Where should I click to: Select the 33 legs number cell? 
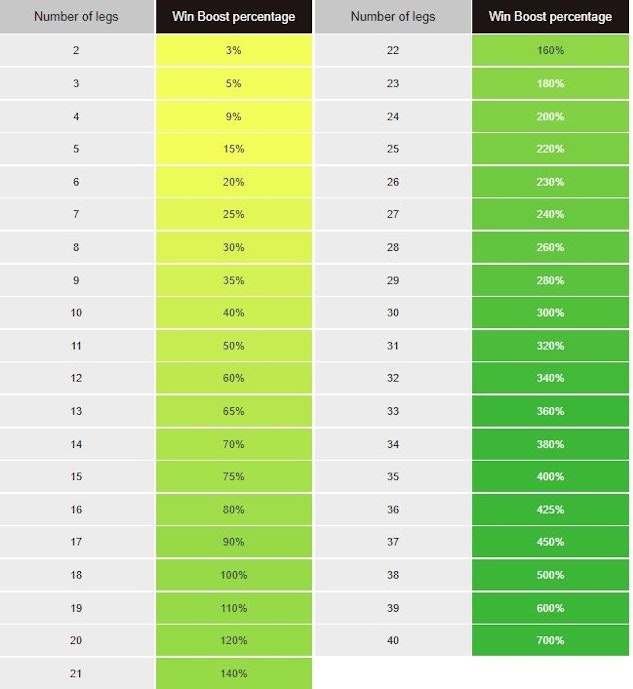coord(392,411)
